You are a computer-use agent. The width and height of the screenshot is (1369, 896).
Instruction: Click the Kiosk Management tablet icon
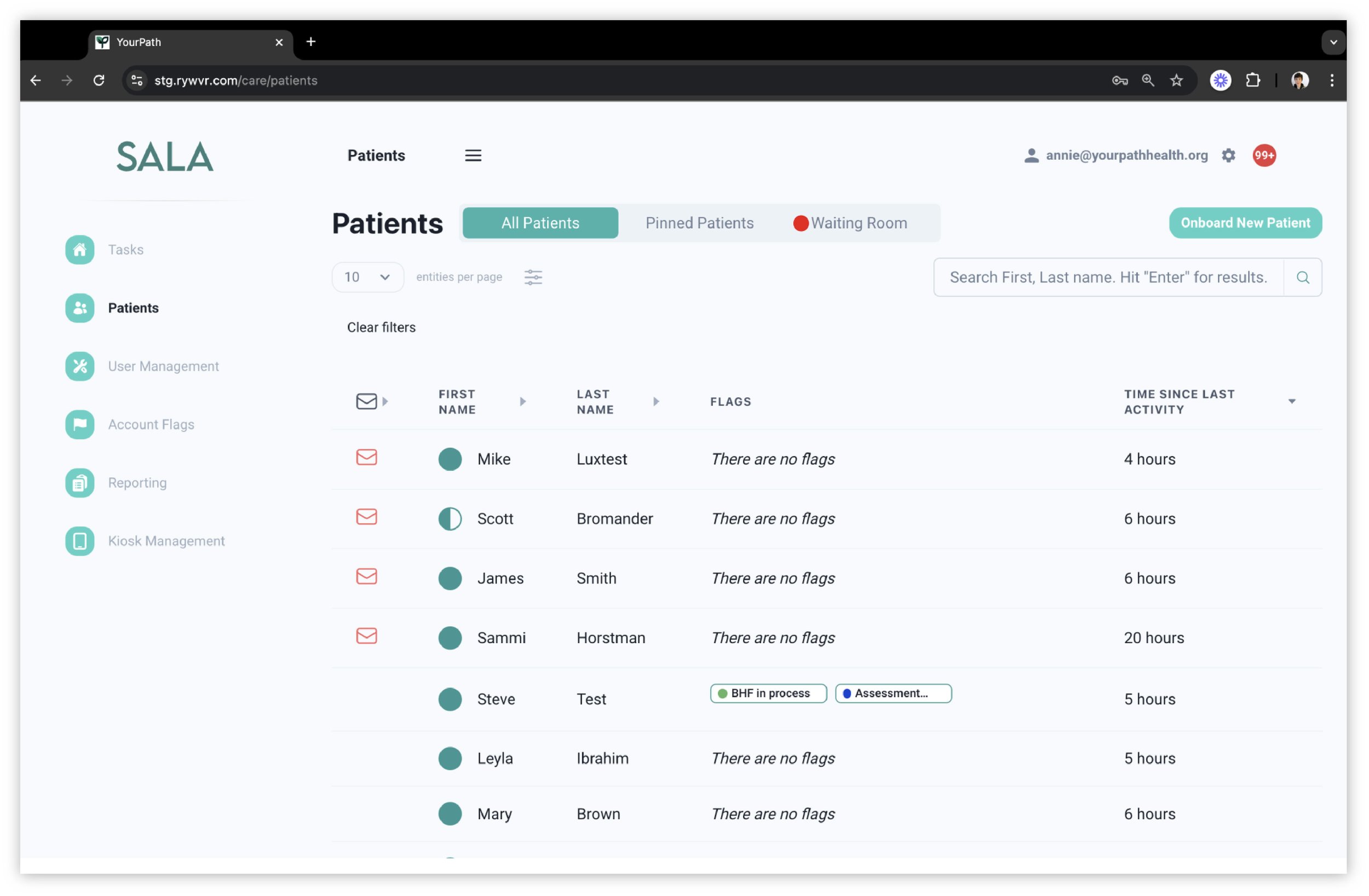click(x=79, y=541)
